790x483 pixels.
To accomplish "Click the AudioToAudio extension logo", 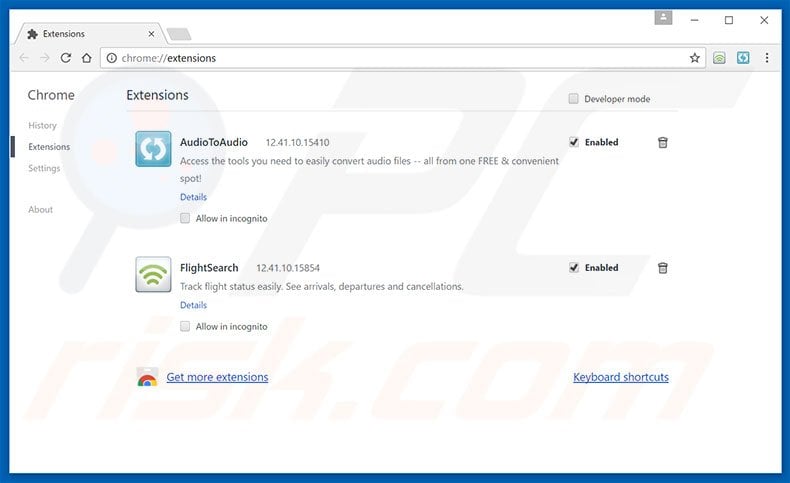I will [x=153, y=149].
